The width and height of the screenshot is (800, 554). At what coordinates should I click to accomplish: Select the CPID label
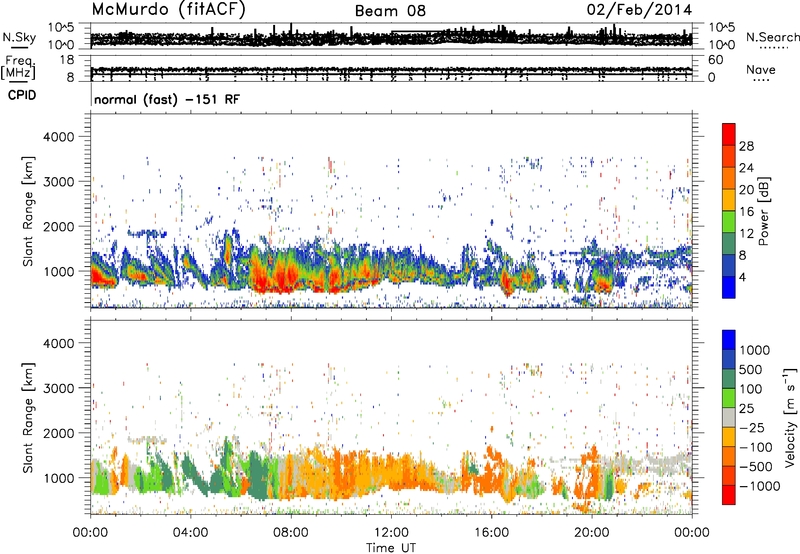pyautogui.click(x=22, y=95)
